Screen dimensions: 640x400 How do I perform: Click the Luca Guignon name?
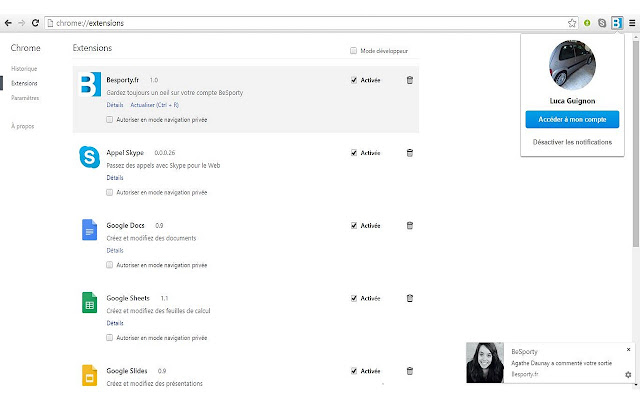tap(572, 101)
